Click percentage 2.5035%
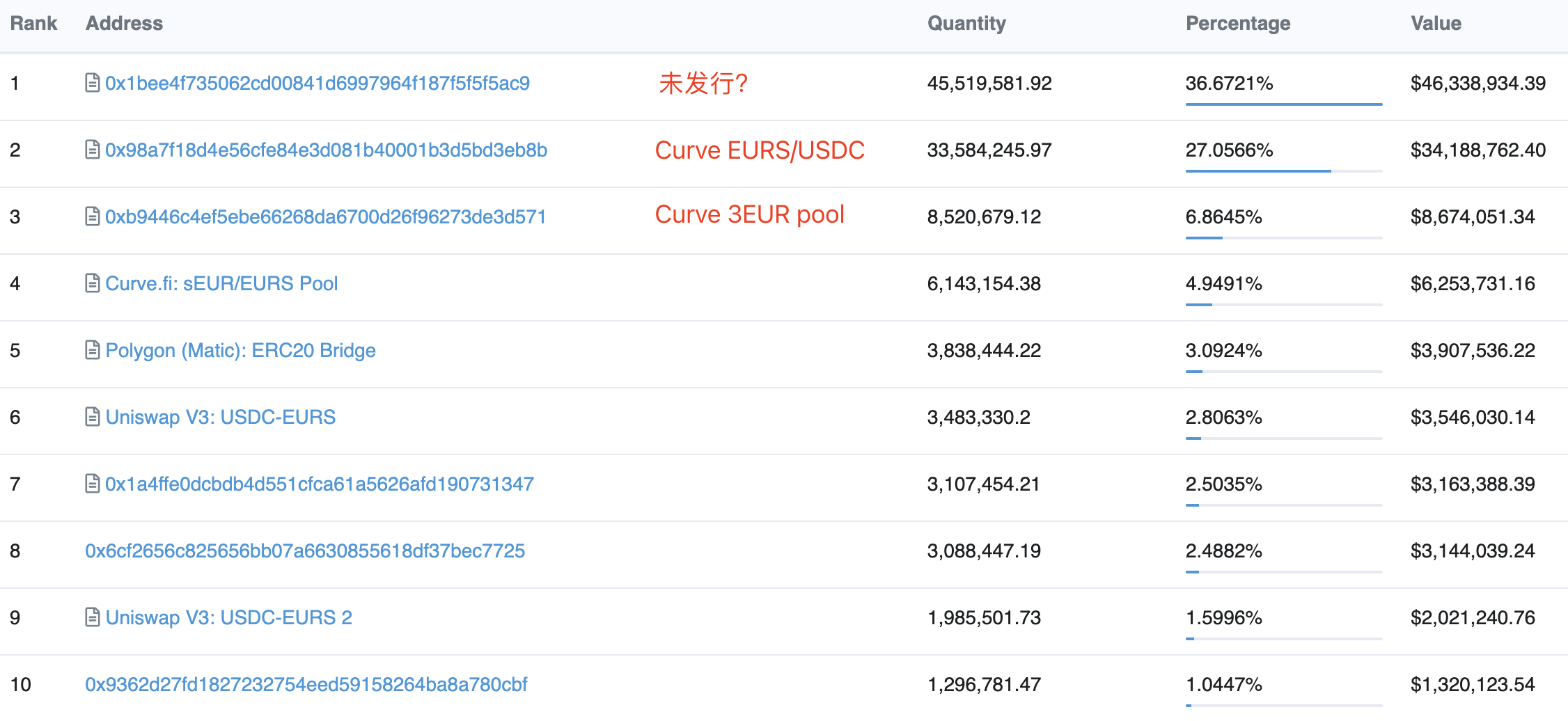Viewport: 1568px width, 721px height. pos(1223,484)
